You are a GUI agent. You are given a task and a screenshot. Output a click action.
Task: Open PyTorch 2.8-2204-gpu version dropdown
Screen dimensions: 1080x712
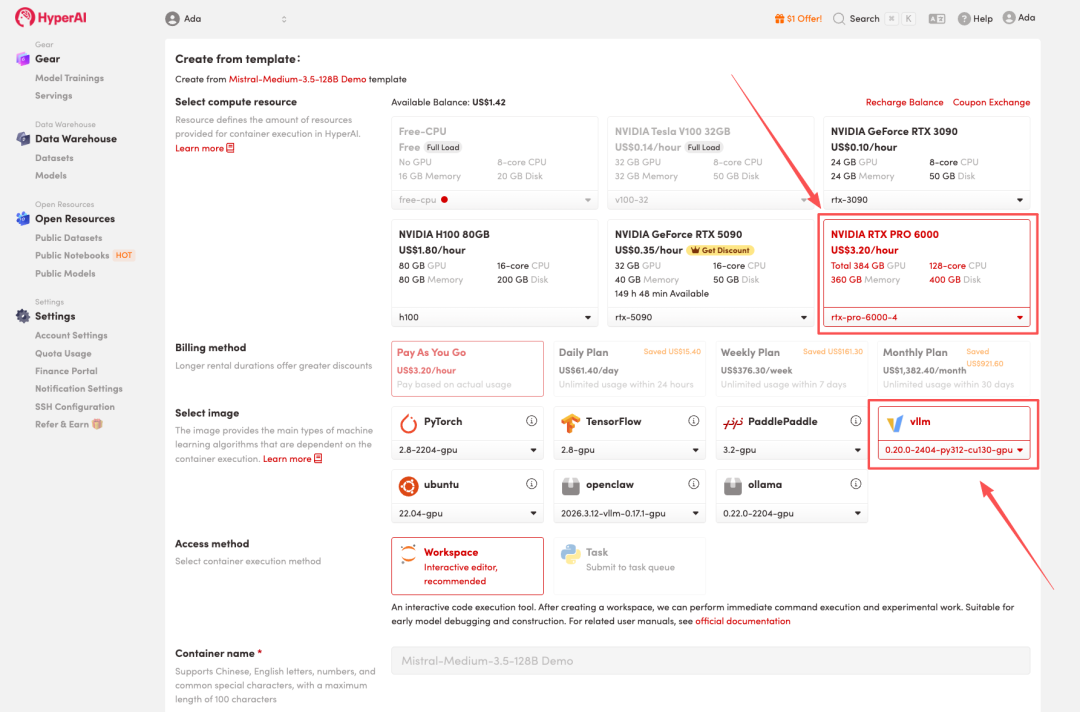(467, 450)
